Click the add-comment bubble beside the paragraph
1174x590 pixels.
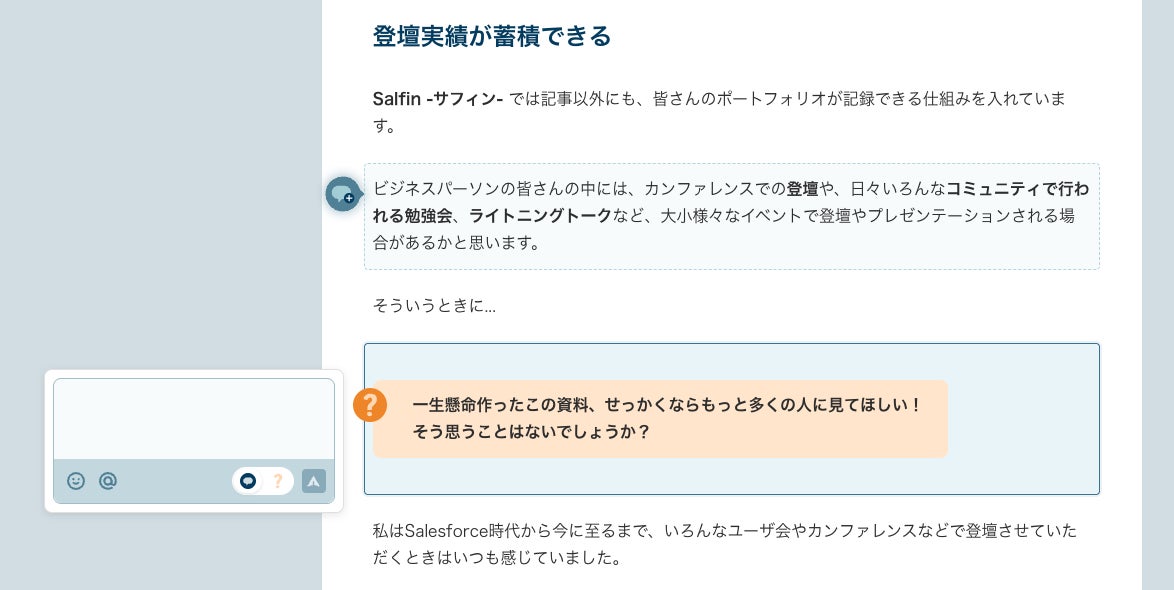[x=342, y=193]
